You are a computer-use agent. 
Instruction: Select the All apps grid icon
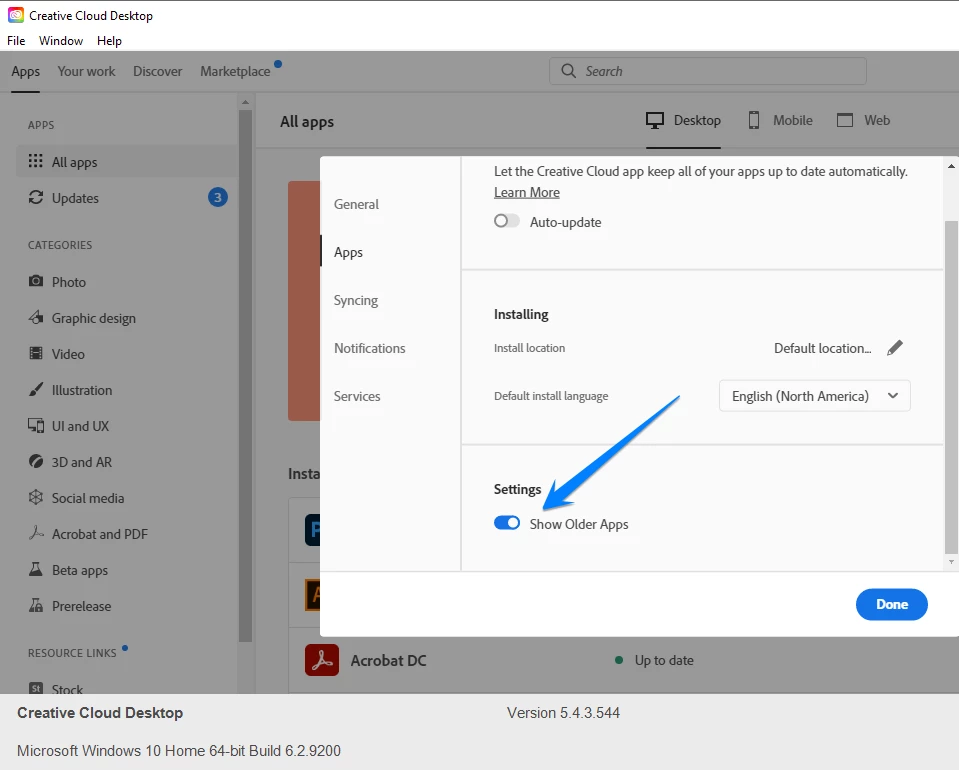35,161
